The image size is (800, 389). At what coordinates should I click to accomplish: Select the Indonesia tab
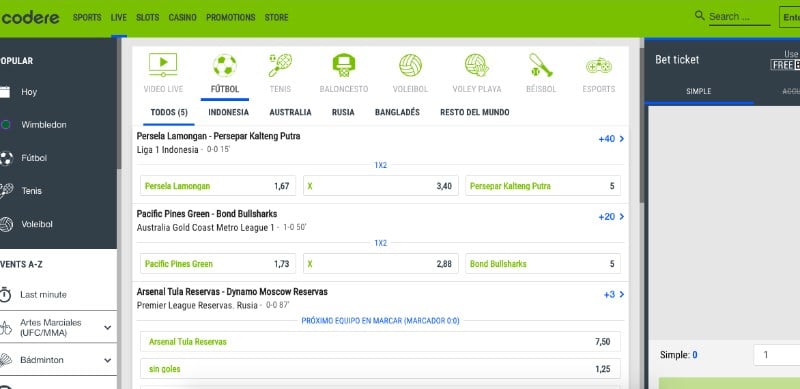pos(229,112)
